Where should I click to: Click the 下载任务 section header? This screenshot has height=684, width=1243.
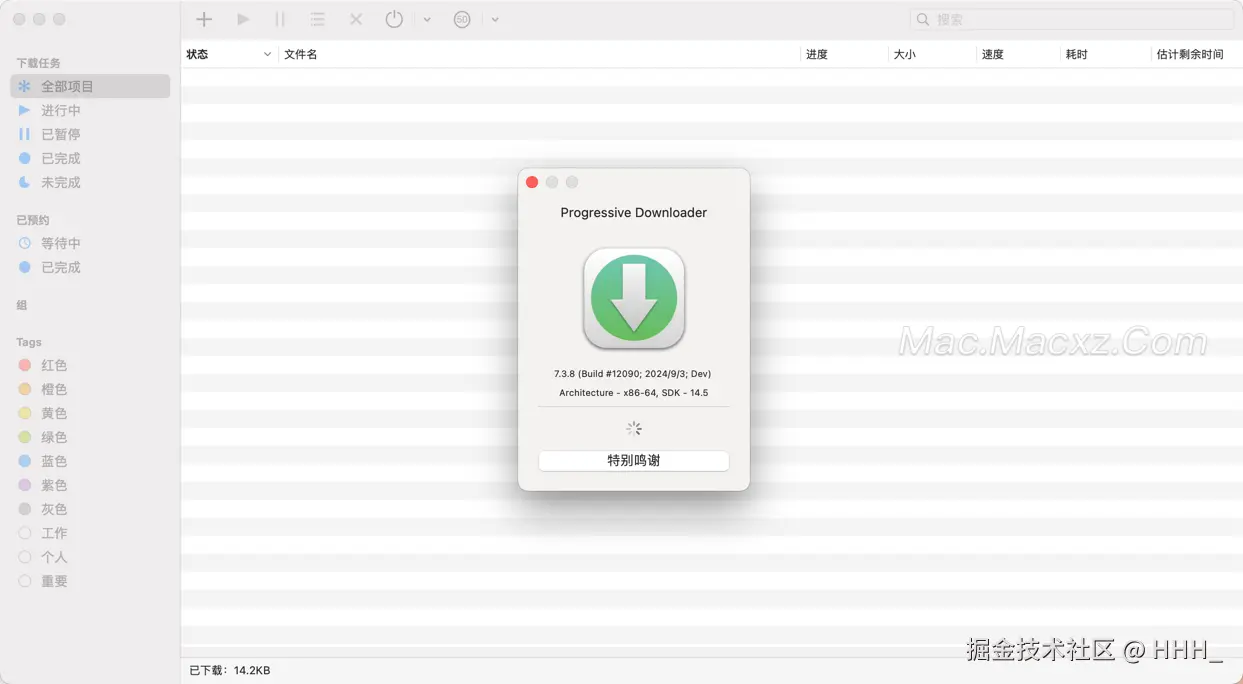pyautogui.click(x=38, y=63)
